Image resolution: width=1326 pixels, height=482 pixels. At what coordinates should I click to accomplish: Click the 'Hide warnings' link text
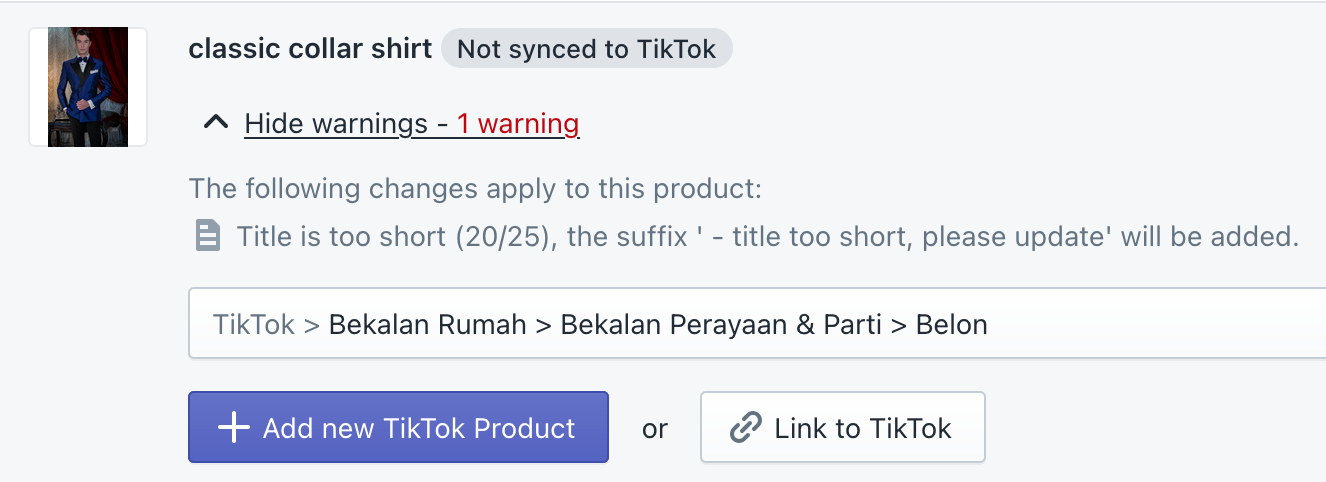(x=336, y=123)
